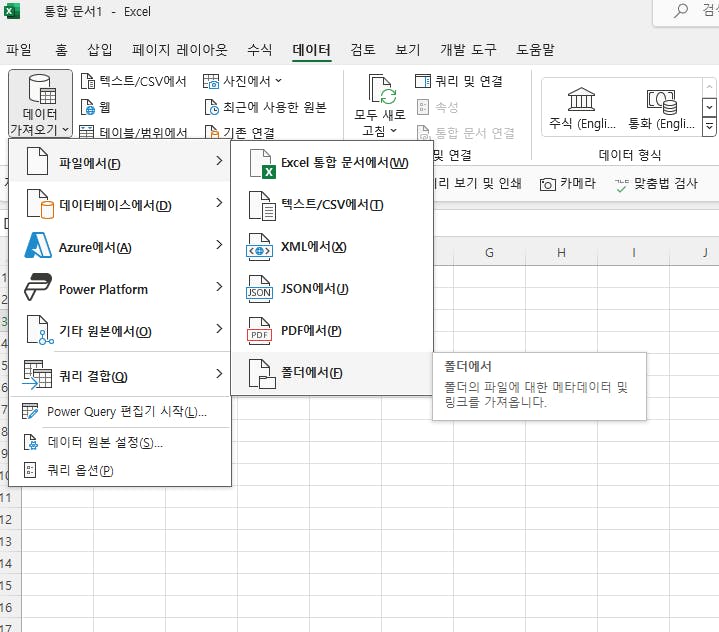Screen dimensions: 719x632
Task: Choose 폴더에서(F) in submenu
Action: [x=332, y=373]
